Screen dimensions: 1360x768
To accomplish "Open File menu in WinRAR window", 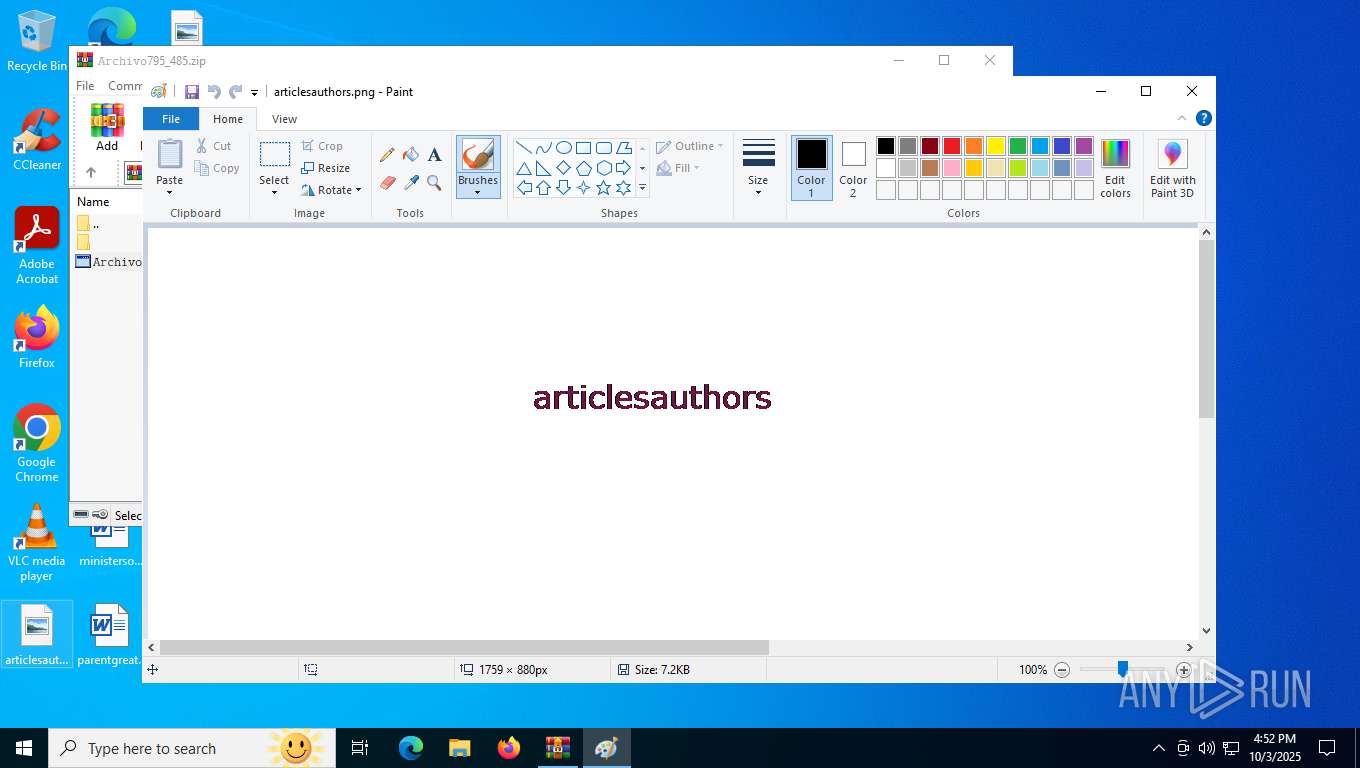I will click(x=86, y=86).
